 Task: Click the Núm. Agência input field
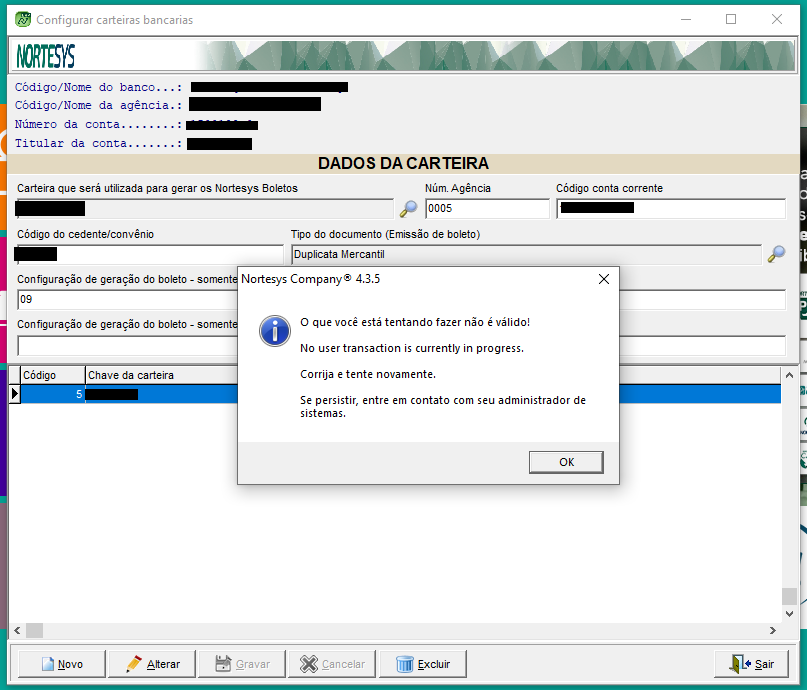487,209
